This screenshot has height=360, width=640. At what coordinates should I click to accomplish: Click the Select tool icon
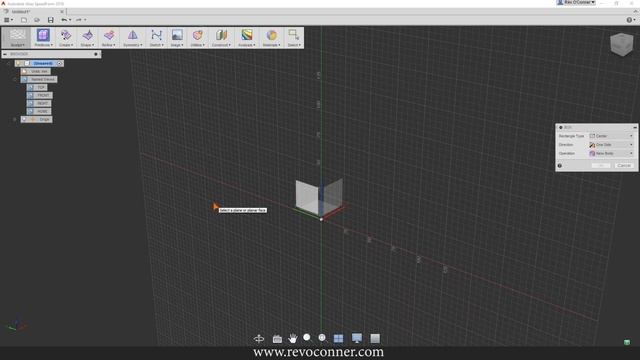(293, 35)
